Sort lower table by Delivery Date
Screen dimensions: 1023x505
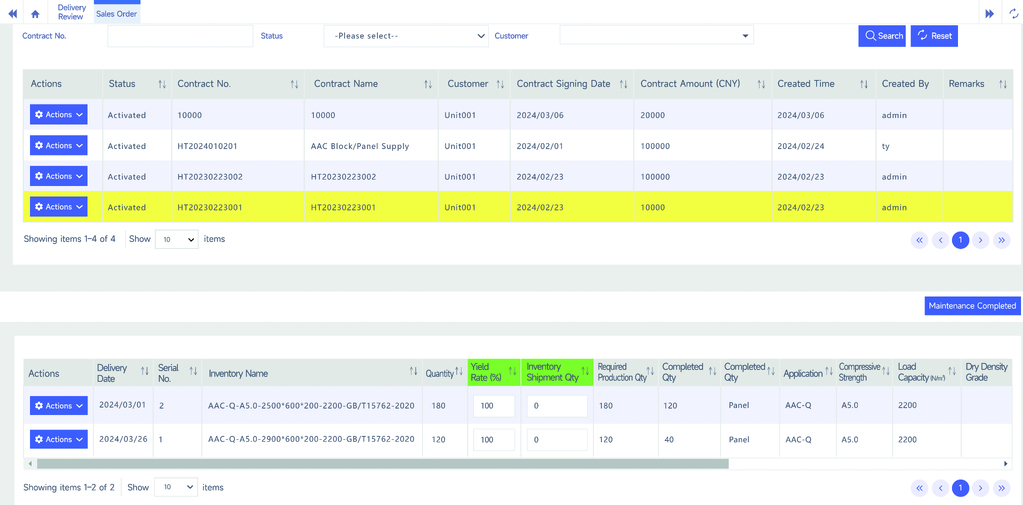tap(145, 373)
